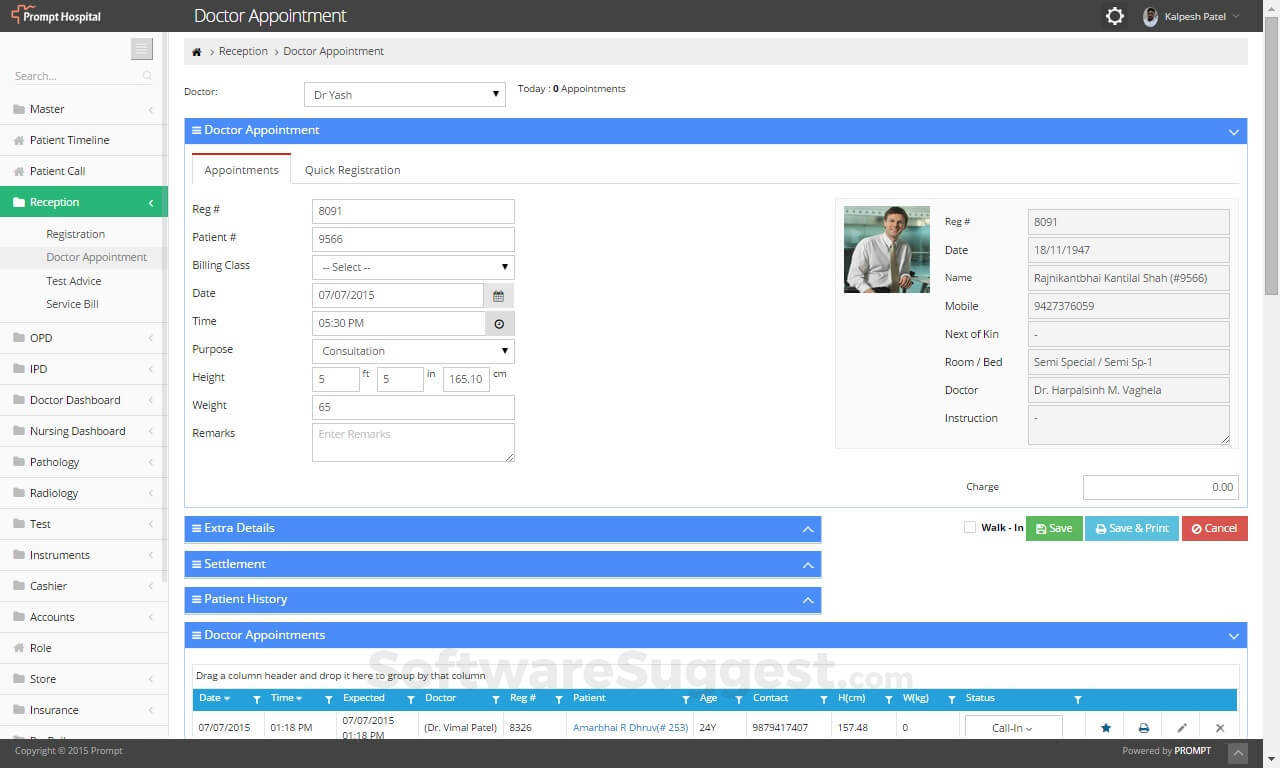This screenshot has height=768, width=1280.
Task: Switch to the Quick Registration tab
Action: click(352, 169)
